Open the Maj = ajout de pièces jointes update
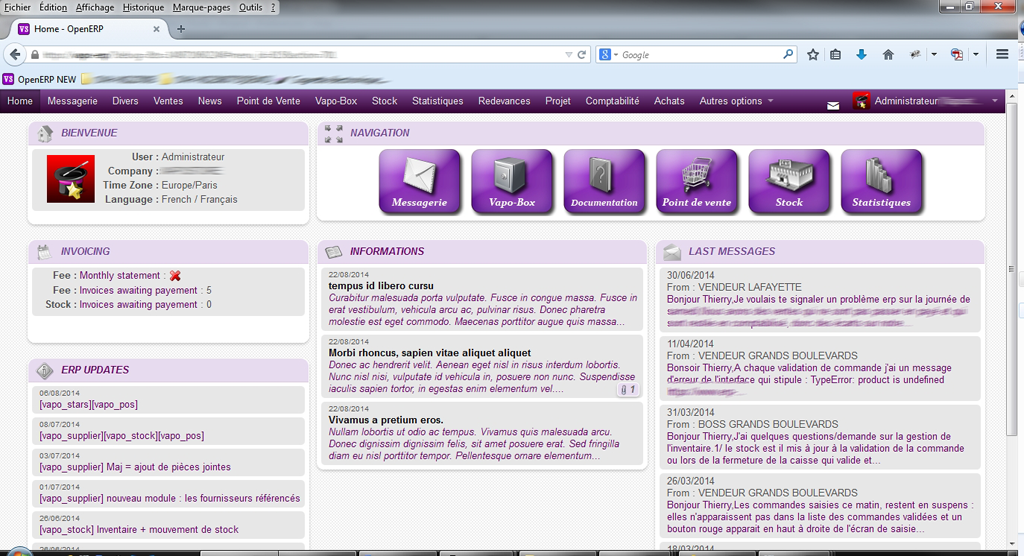1024x556 pixels. click(135, 467)
